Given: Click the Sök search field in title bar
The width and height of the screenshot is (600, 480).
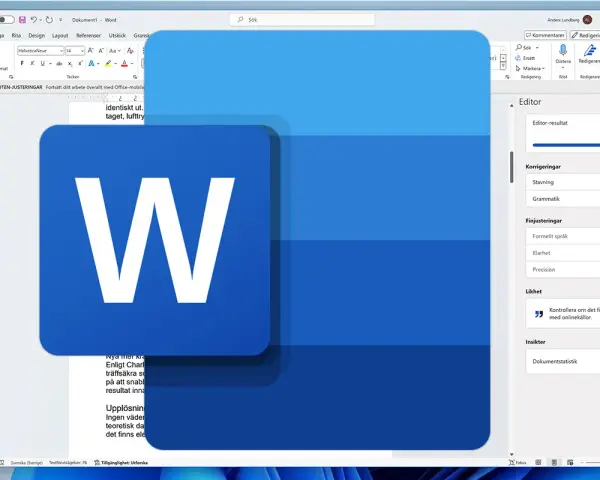Looking at the screenshot, I should click(302, 20).
